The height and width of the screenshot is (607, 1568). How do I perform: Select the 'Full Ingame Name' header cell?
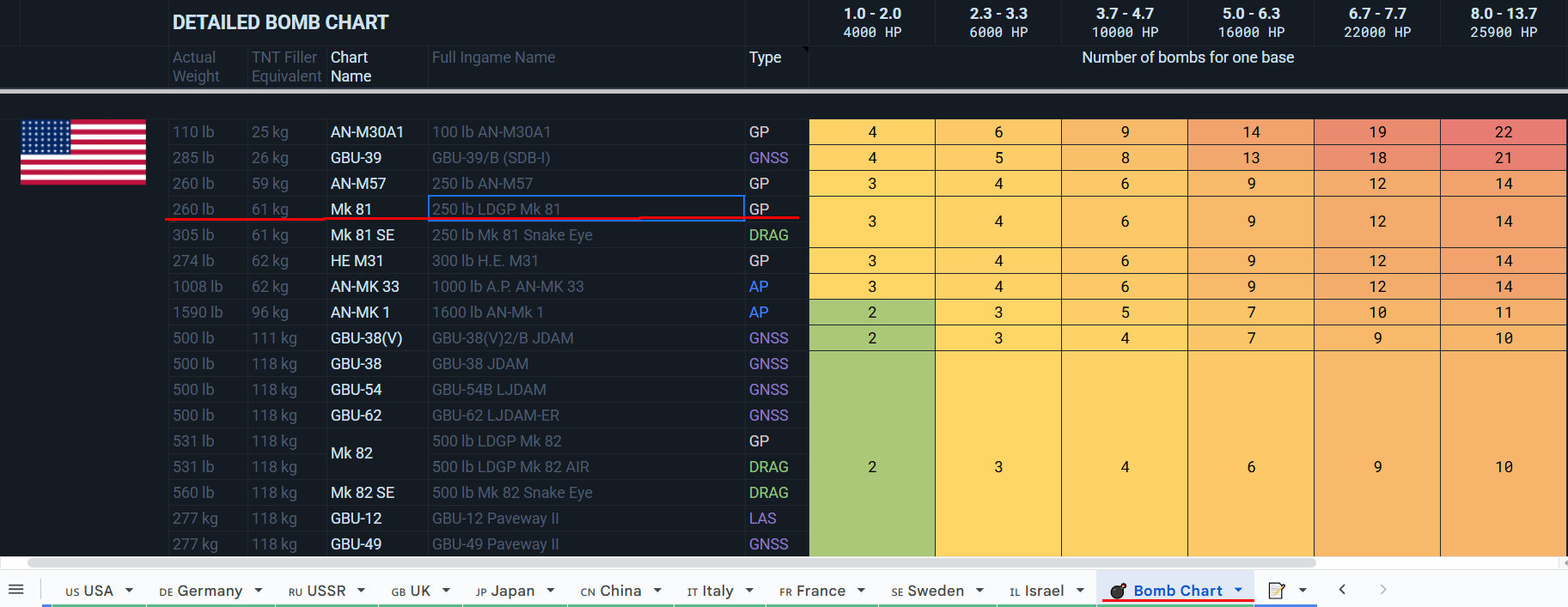(586, 67)
